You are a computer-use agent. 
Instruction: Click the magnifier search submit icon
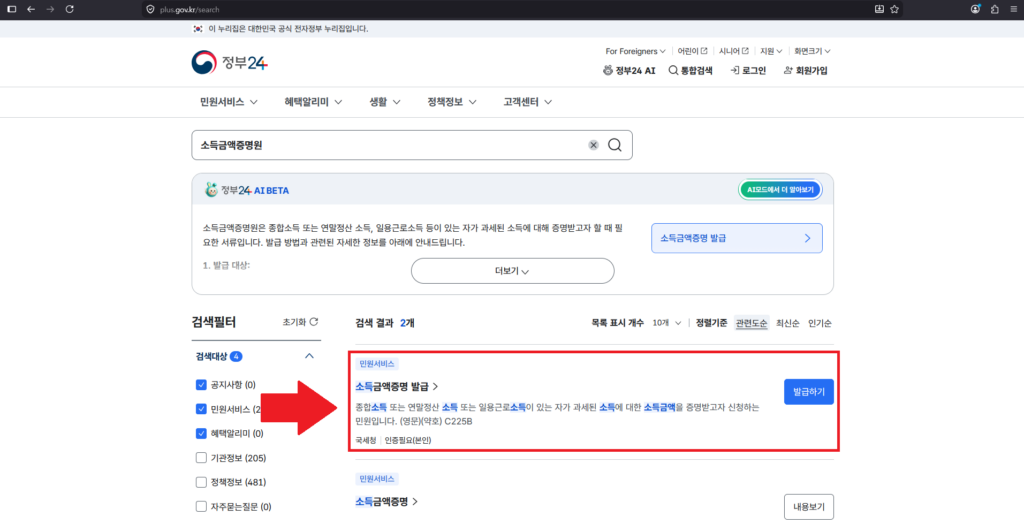coord(615,145)
